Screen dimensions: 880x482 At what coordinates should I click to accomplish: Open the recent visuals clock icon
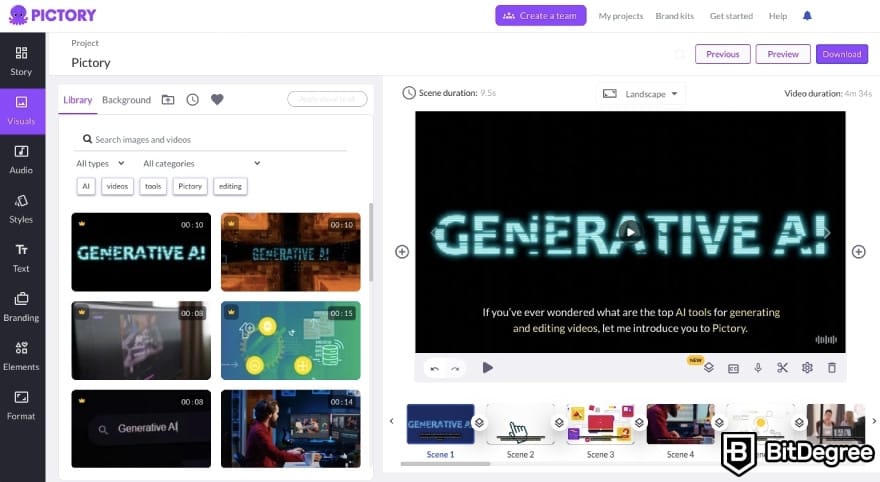[192, 100]
